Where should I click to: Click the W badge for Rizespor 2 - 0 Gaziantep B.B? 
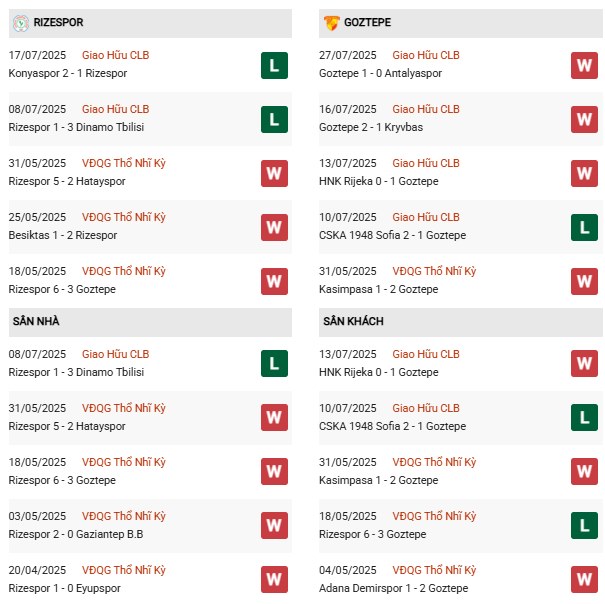coord(274,525)
